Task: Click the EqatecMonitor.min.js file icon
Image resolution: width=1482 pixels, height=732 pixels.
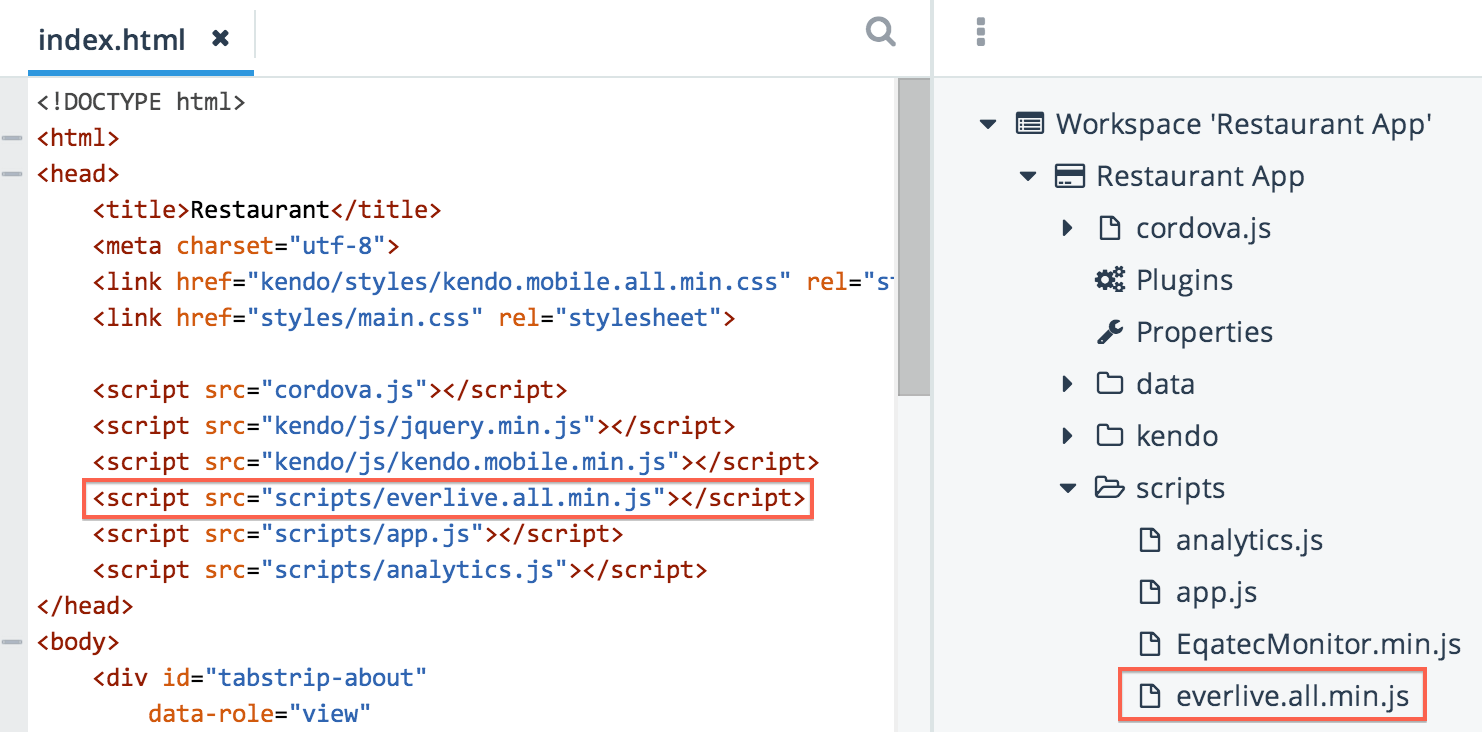Action: point(1150,644)
